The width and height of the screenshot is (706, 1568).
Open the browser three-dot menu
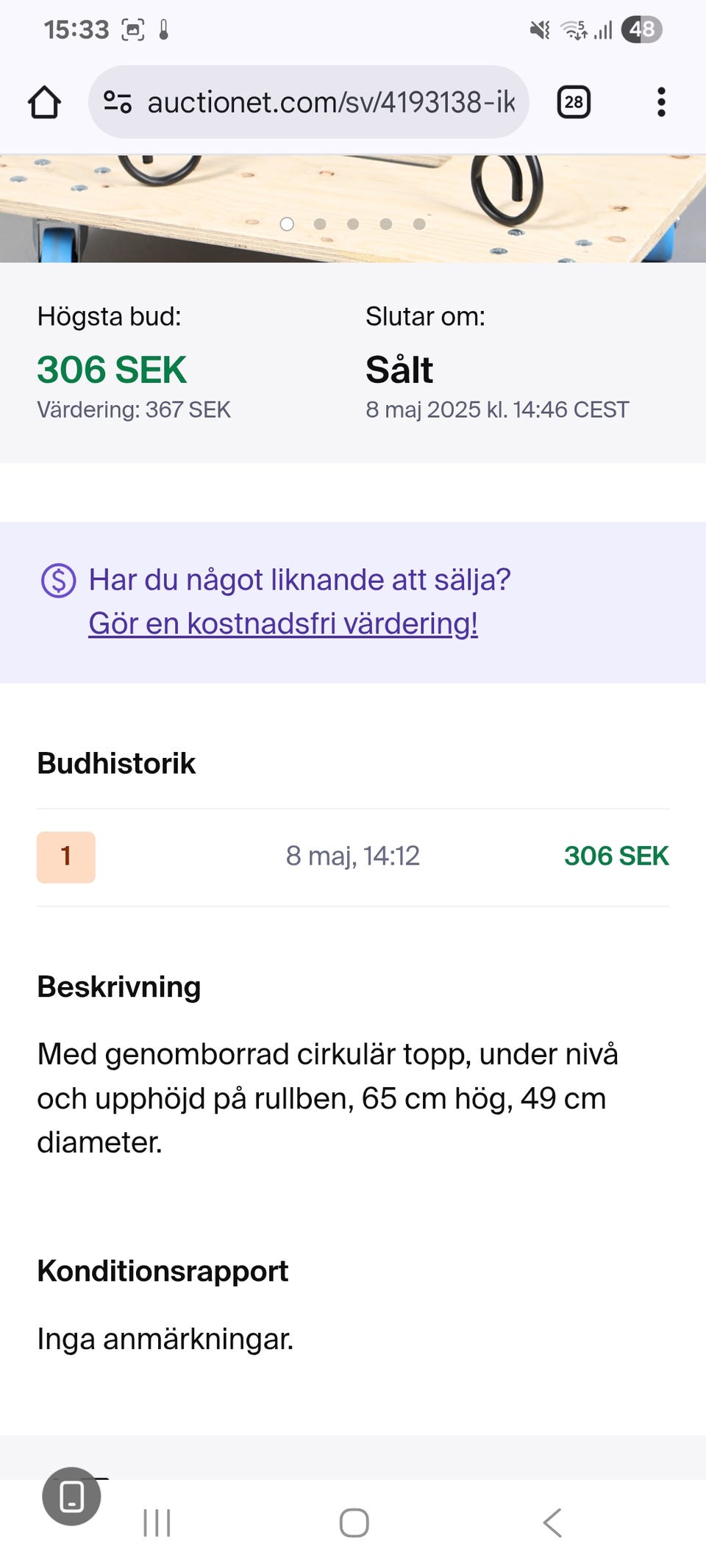click(661, 102)
